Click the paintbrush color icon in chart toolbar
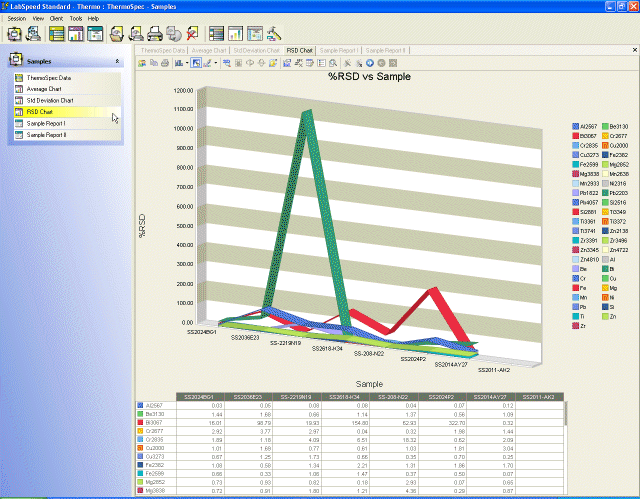 [207, 63]
